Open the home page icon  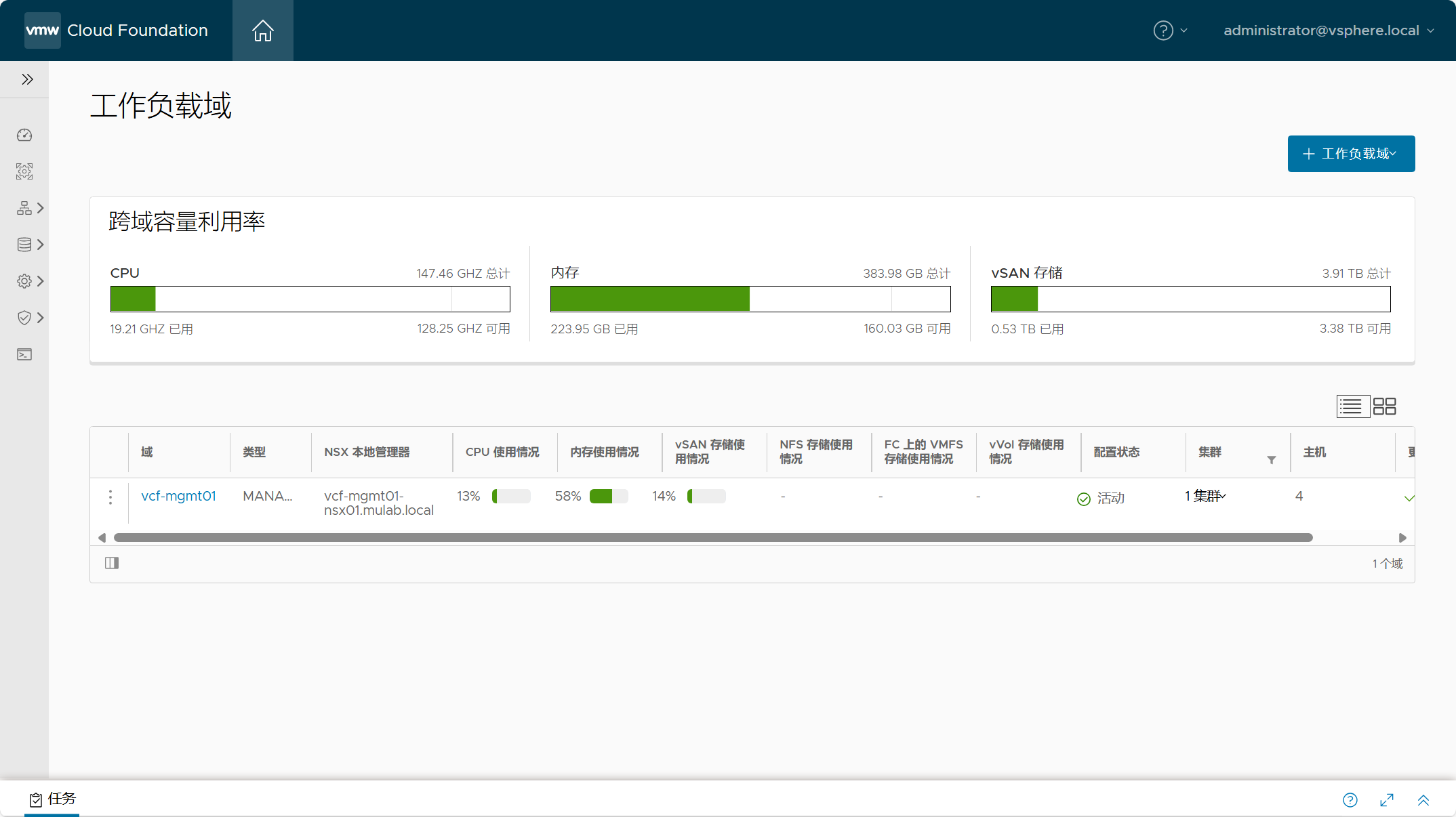(x=263, y=30)
